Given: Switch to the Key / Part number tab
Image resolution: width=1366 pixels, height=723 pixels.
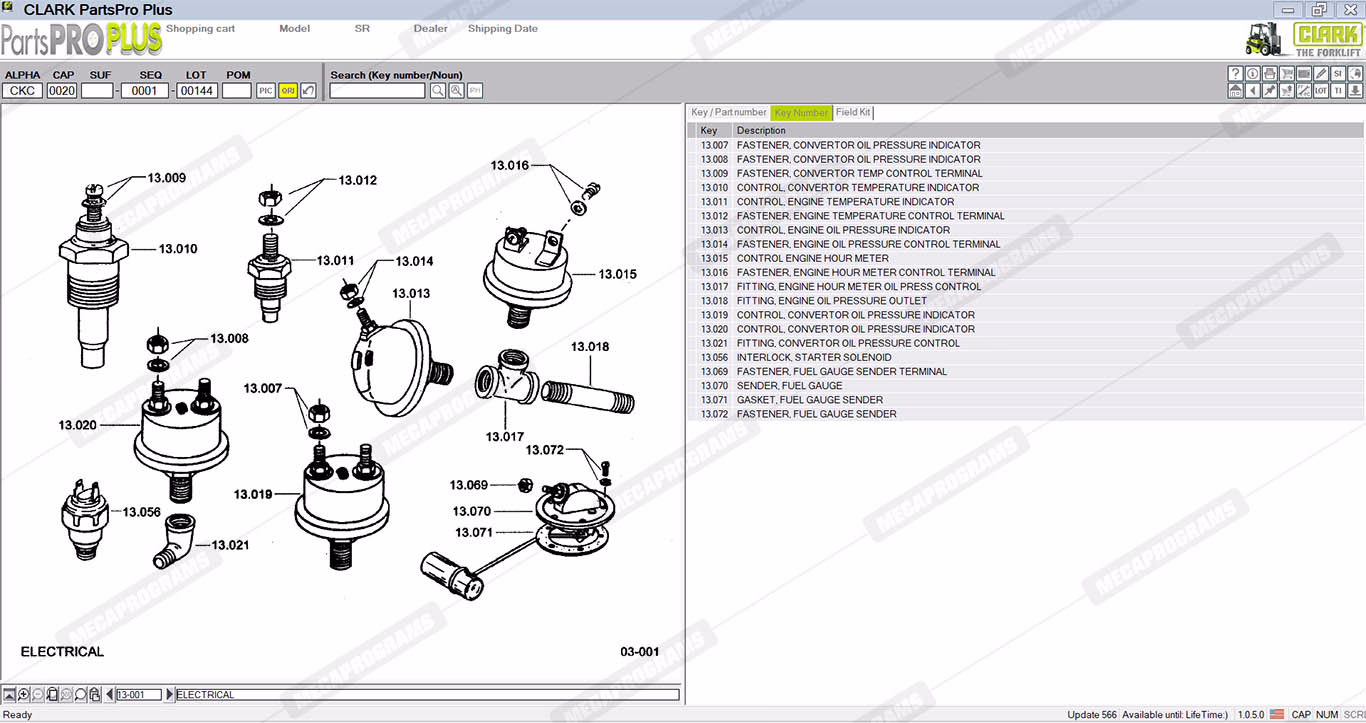Looking at the screenshot, I should pyautogui.click(x=729, y=113).
